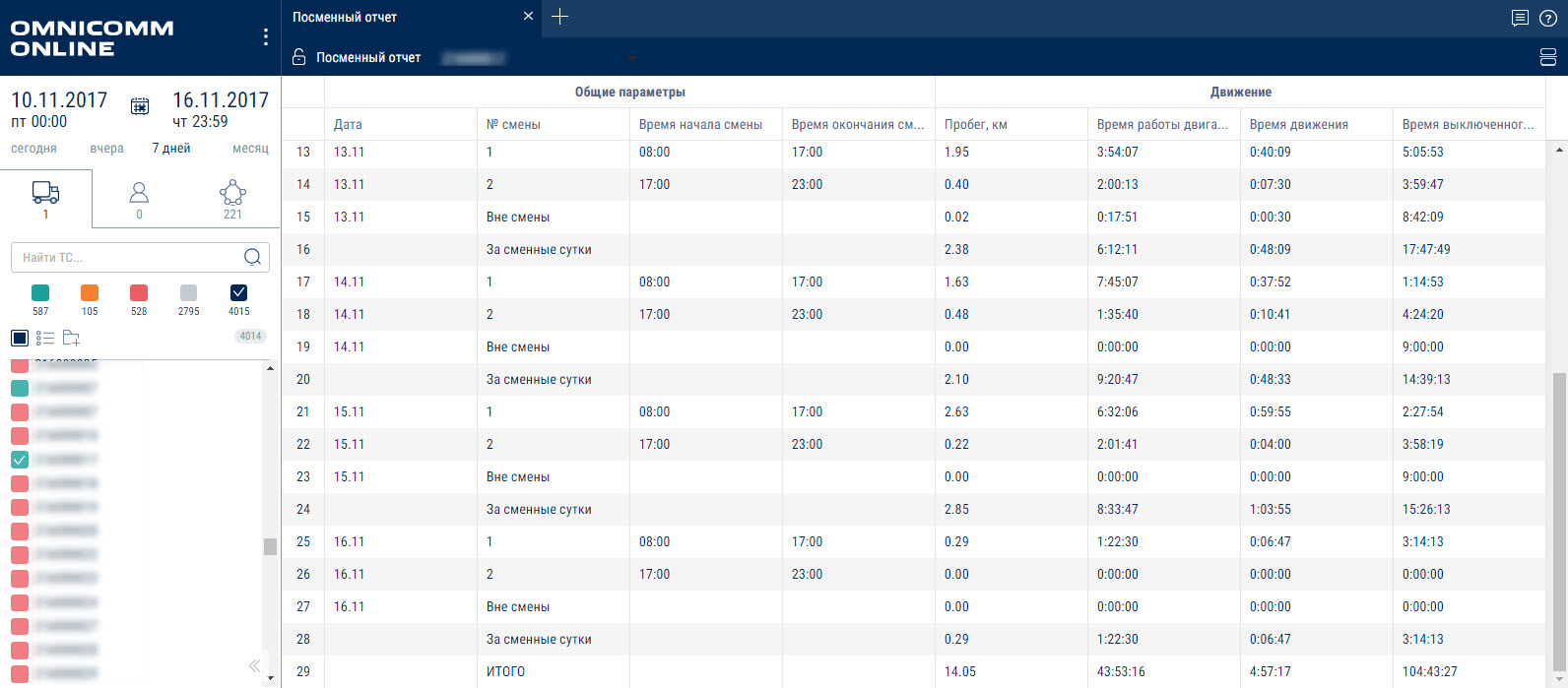Switch to the geofences tab showing 221
The height and width of the screenshot is (688, 1568).
pos(232,199)
